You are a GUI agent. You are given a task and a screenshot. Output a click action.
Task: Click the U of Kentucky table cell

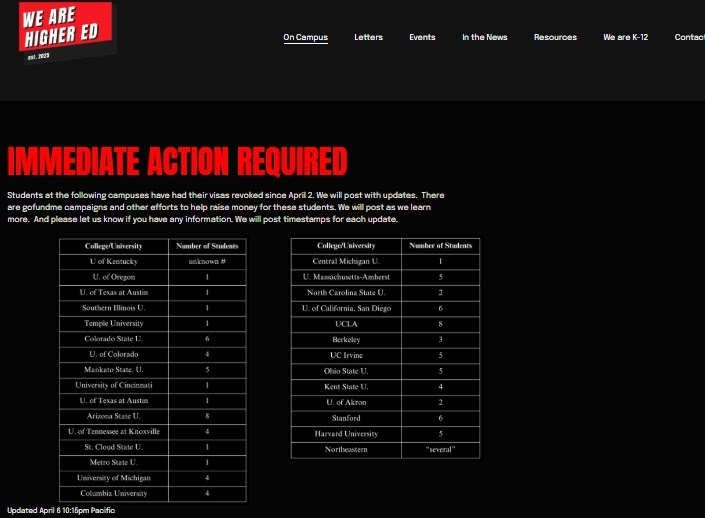(x=114, y=262)
